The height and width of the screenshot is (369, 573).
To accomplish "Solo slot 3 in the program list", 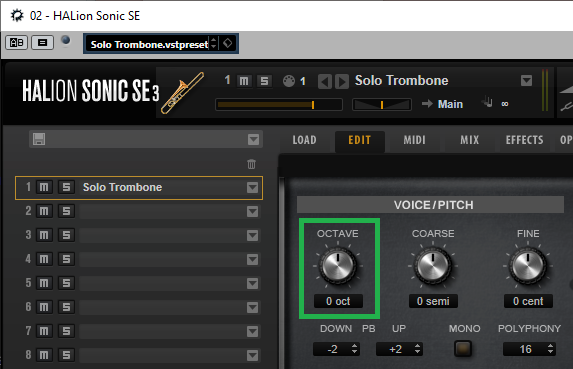I will 66,235.
